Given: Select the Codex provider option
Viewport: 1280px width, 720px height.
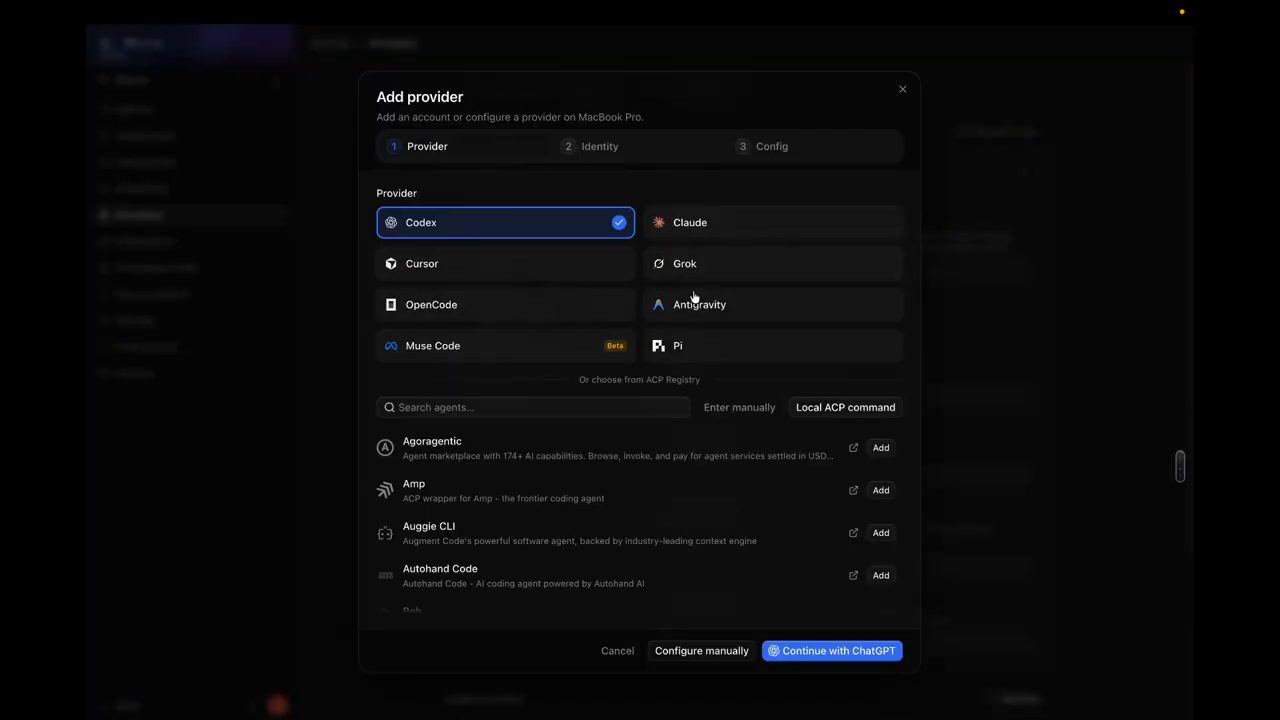Looking at the screenshot, I should (x=505, y=222).
